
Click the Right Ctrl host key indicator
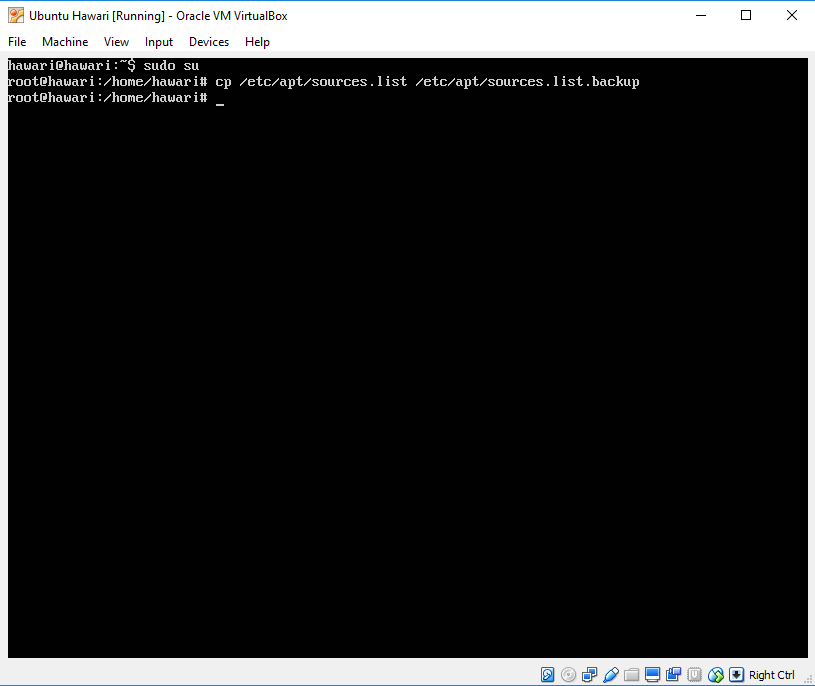point(771,674)
